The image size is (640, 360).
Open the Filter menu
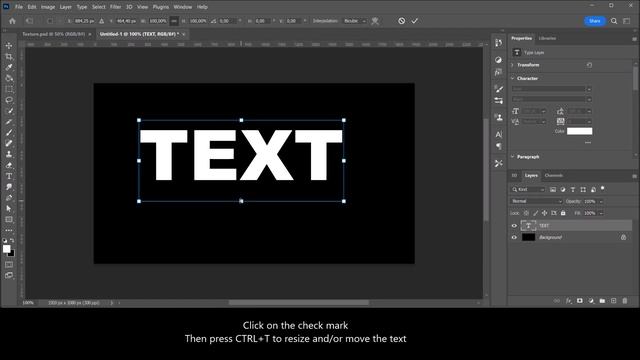point(116,7)
